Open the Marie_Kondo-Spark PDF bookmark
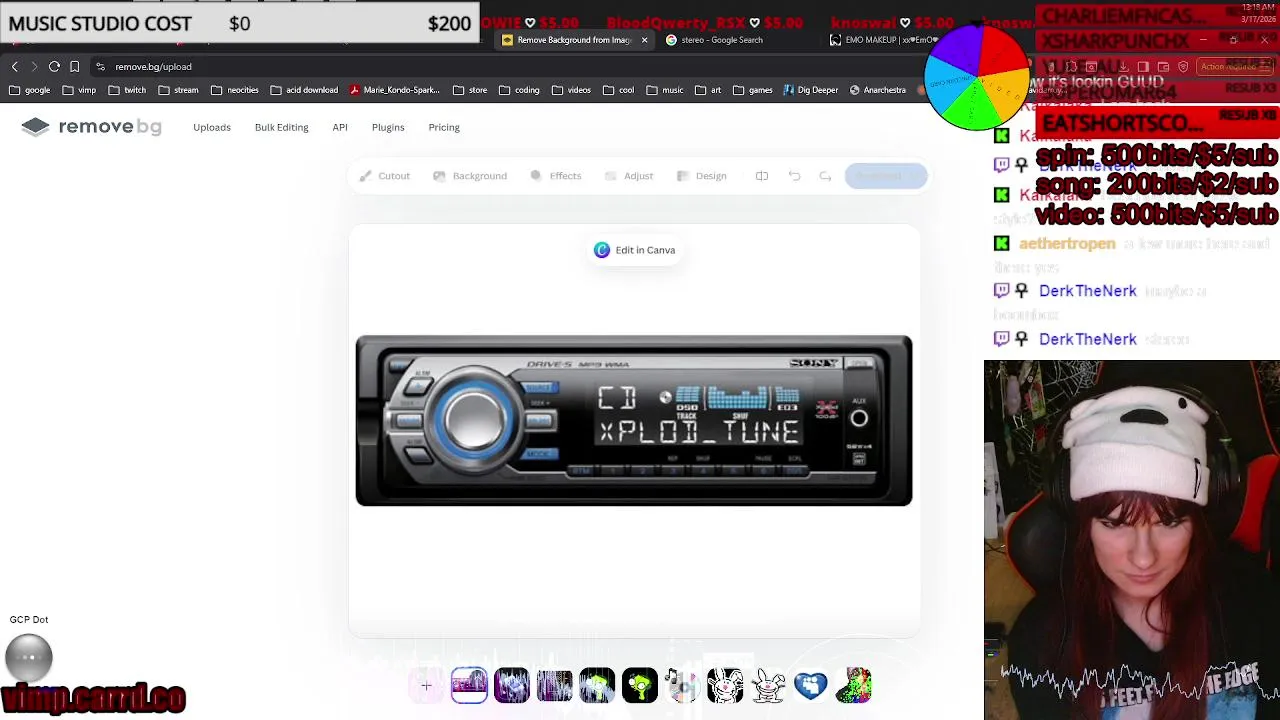 (395, 90)
